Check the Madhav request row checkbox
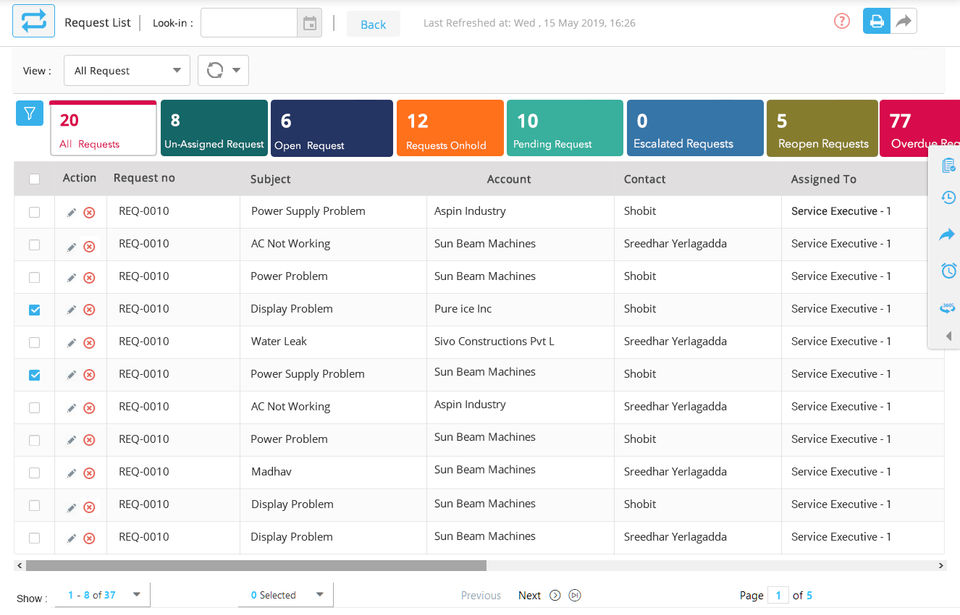 35,472
